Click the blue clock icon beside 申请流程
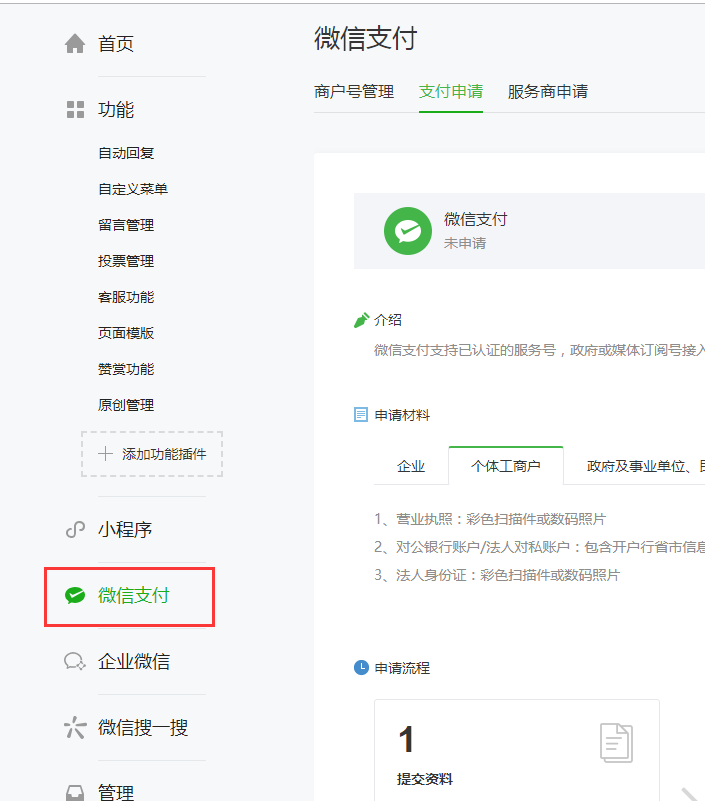Viewport: 705px width, 801px height. 361,668
